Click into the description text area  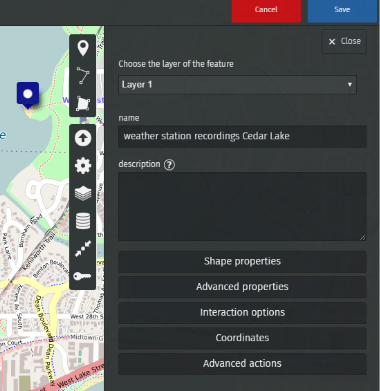[x=242, y=206]
